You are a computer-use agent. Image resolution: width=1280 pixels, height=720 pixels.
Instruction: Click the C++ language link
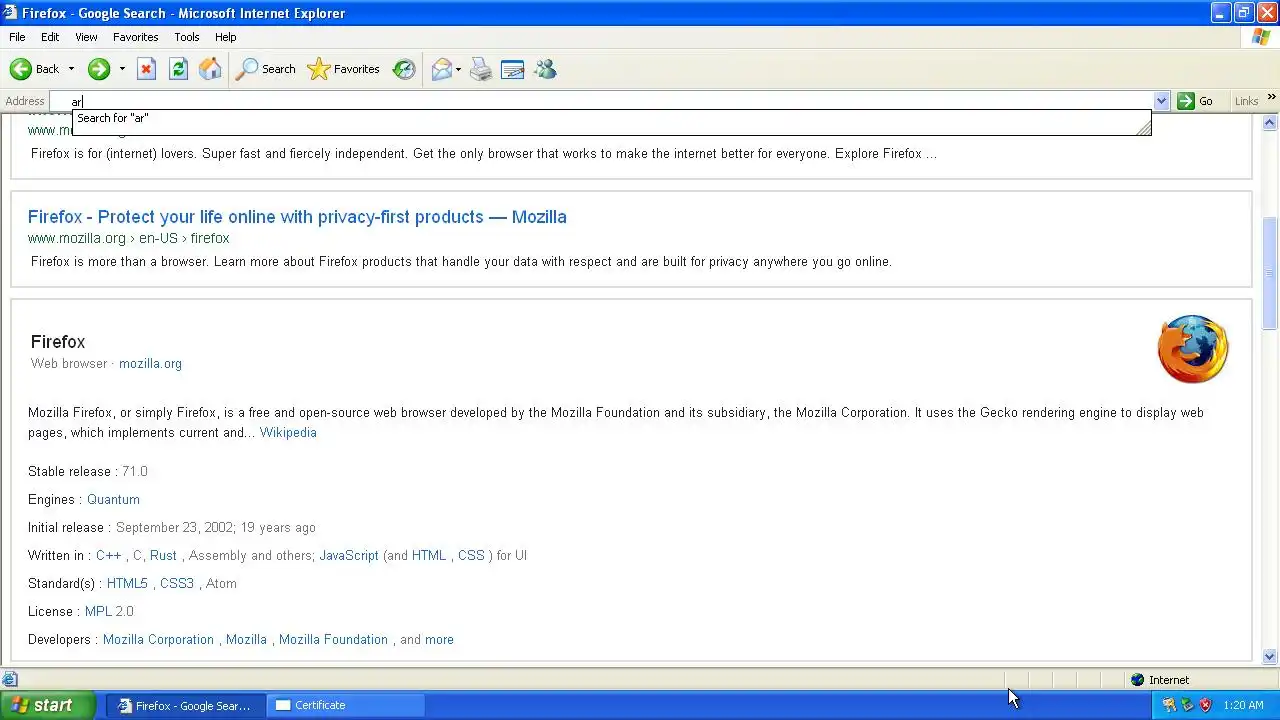click(x=108, y=556)
